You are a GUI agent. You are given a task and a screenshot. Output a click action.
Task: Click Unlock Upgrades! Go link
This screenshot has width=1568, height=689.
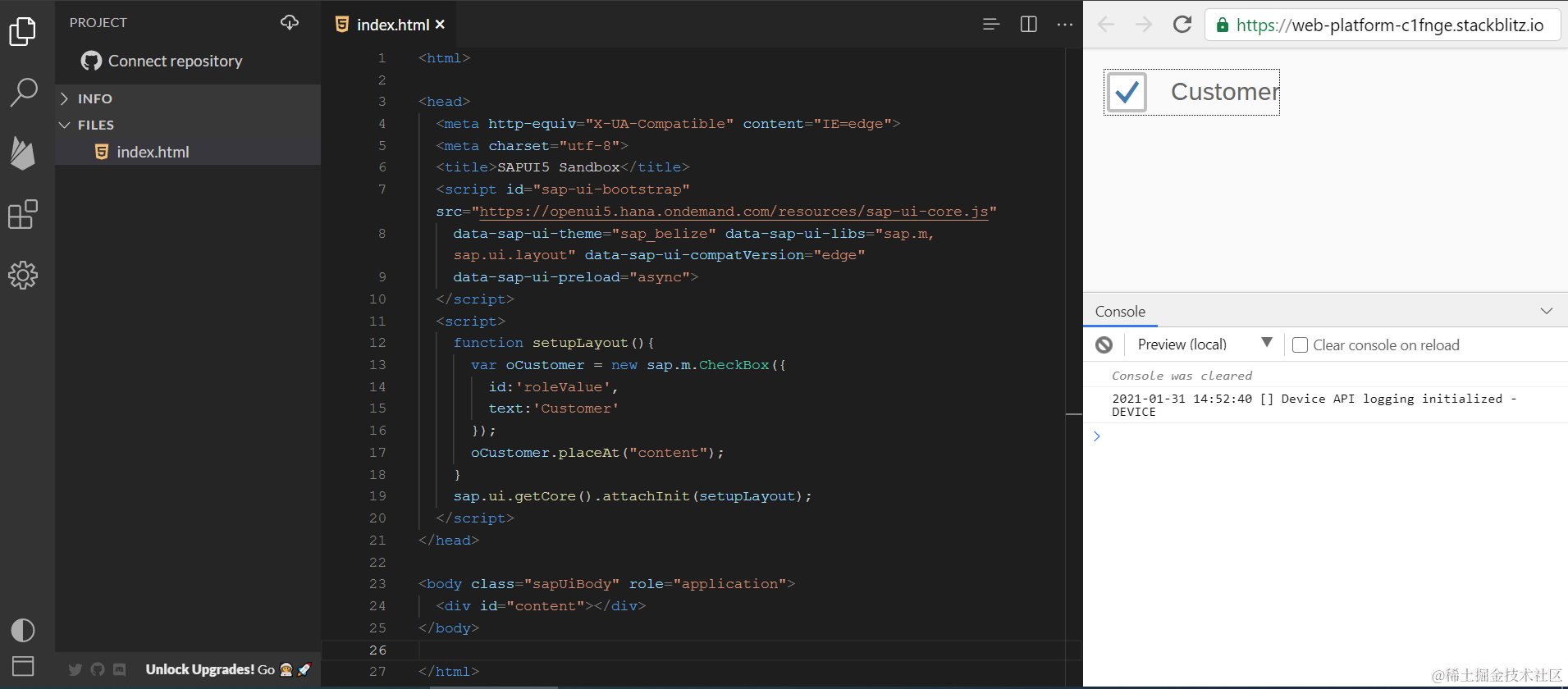pyautogui.click(x=228, y=669)
